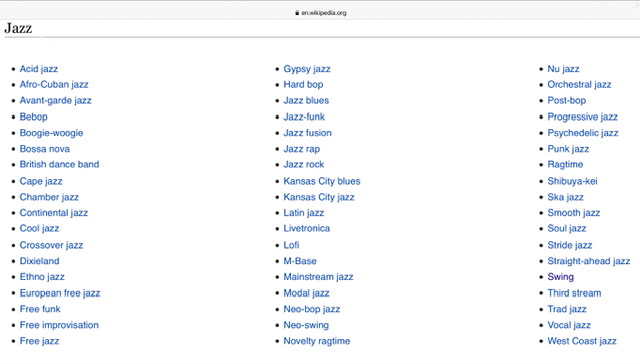
Task: Visit the Ethno jazz link
Action: [x=42, y=277]
